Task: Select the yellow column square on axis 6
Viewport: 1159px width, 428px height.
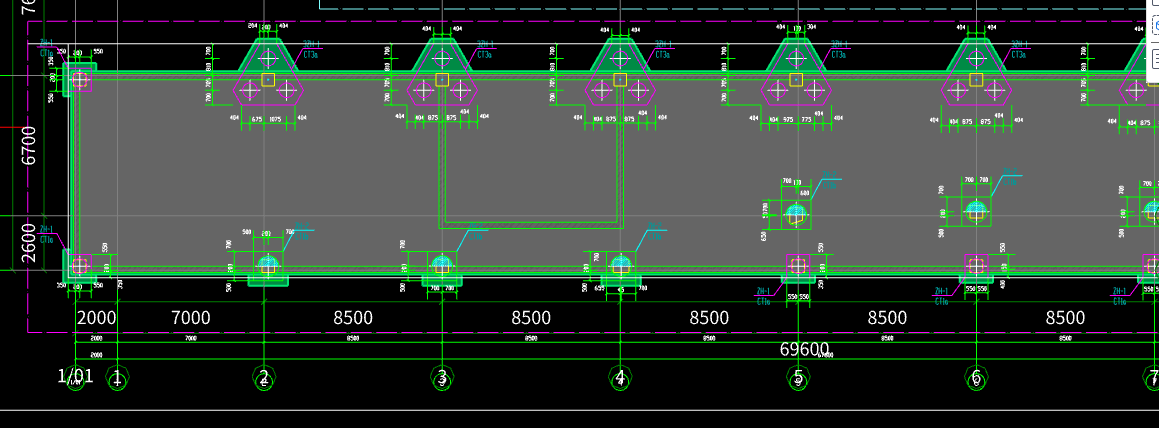Action: point(976,80)
